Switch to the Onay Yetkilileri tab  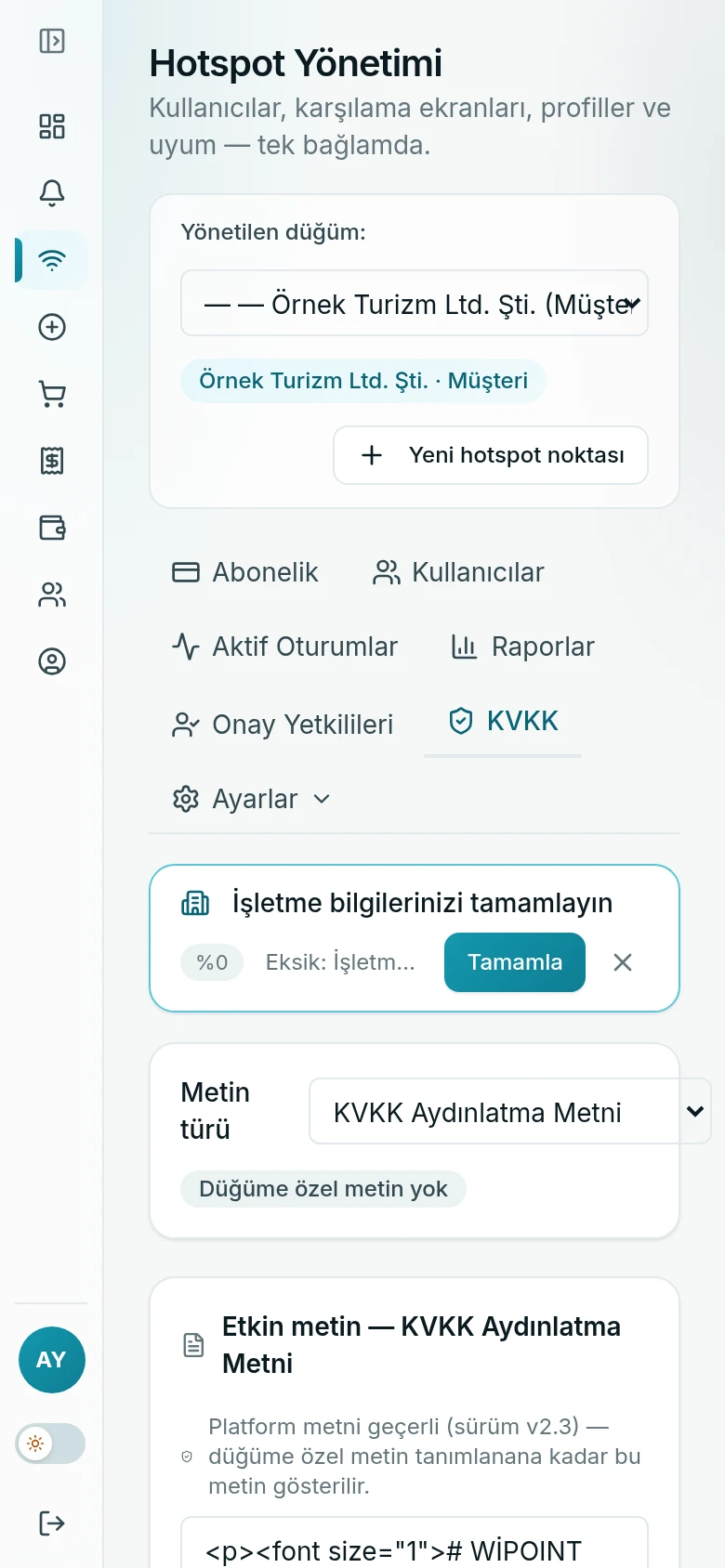283,725
